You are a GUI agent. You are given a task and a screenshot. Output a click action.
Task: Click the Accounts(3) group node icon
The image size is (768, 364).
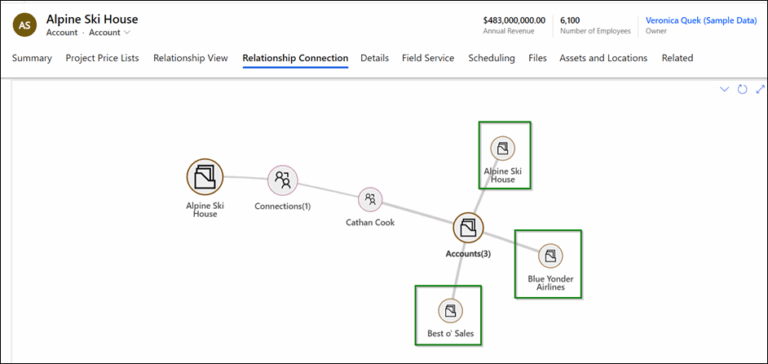coord(468,228)
